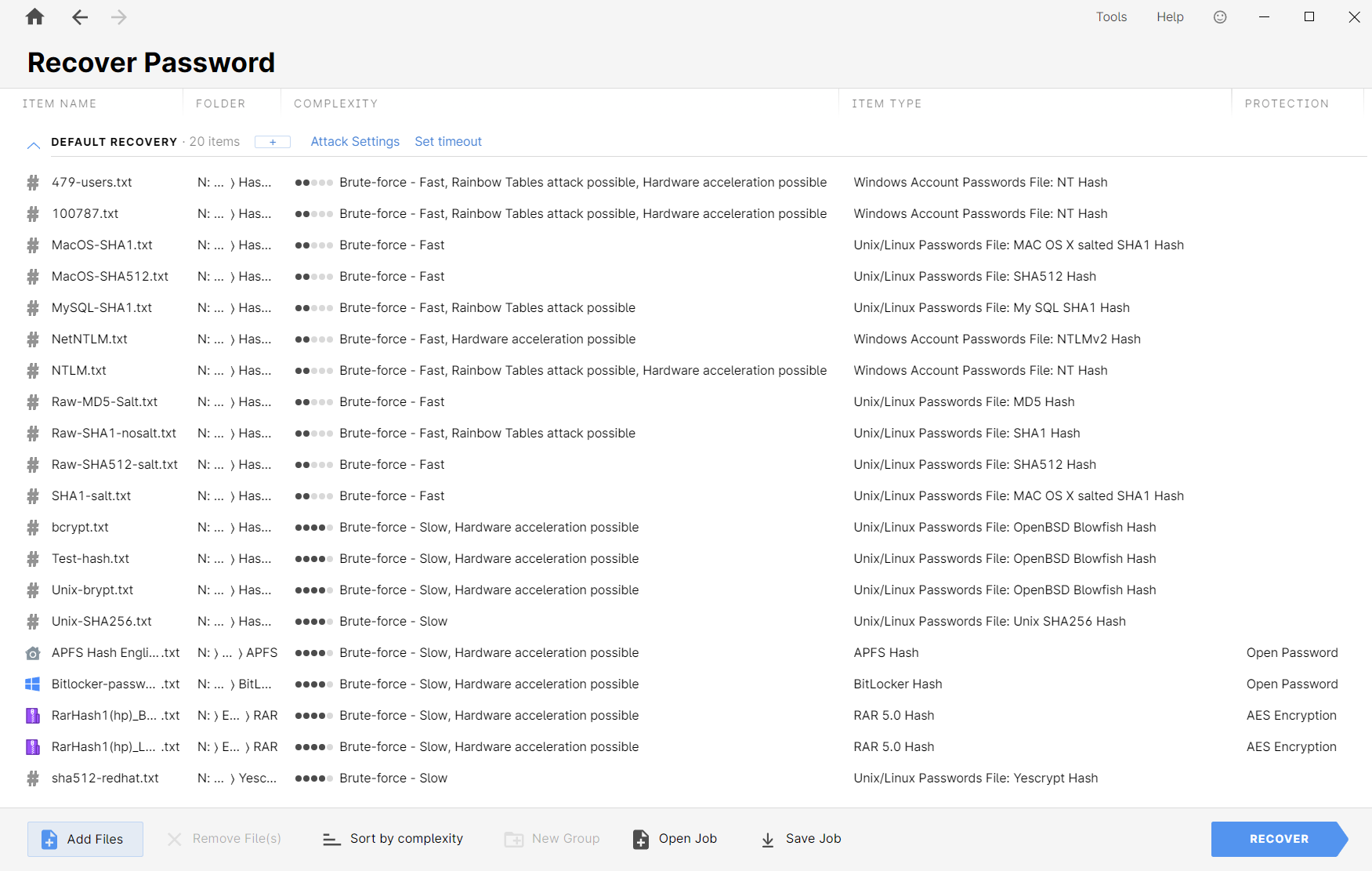1372x871 pixels.
Task: Navigate back with the left arrow
Action: coord(80,16)
